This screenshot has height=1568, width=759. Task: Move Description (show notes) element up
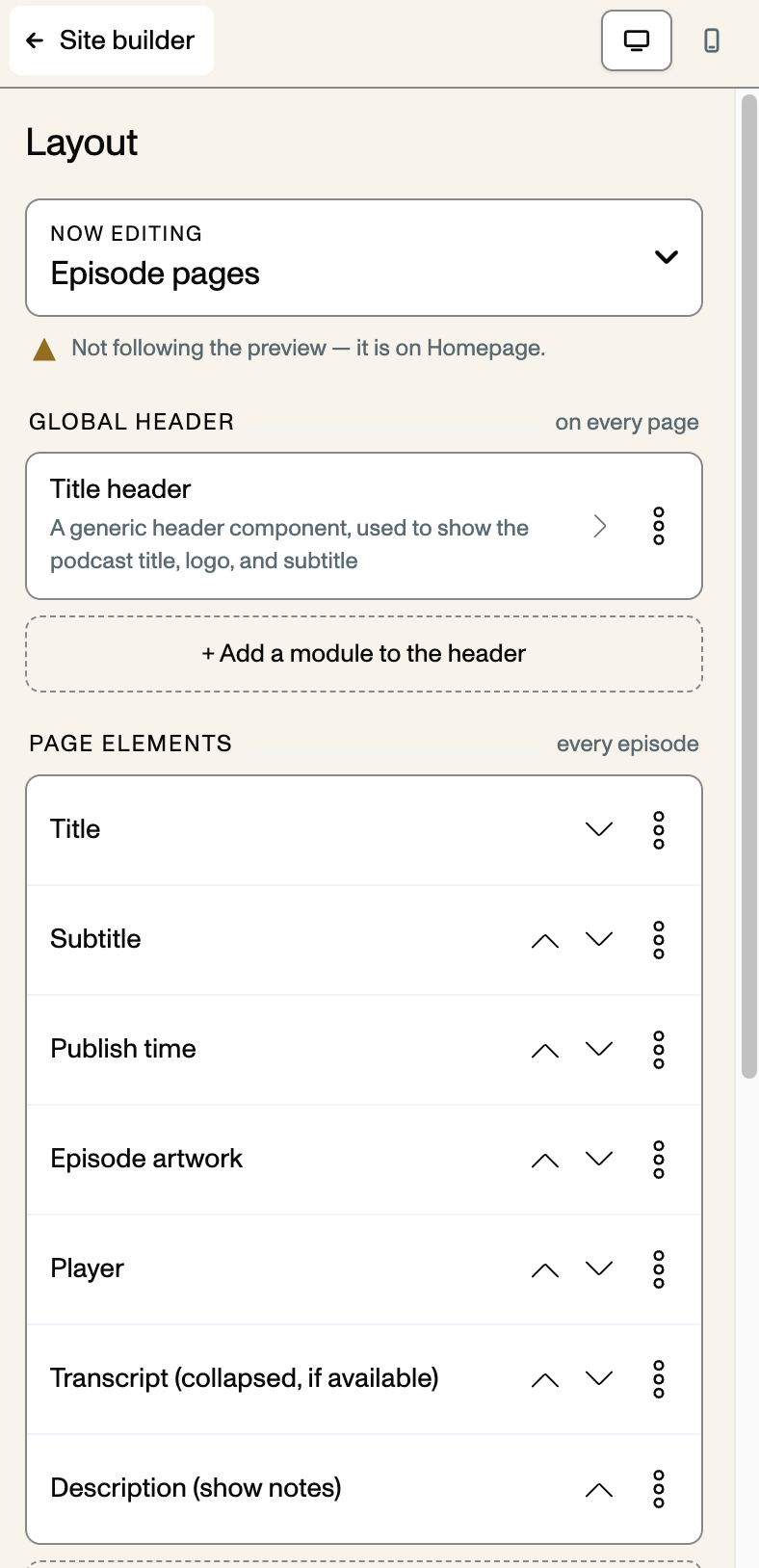coord(599,1489)
